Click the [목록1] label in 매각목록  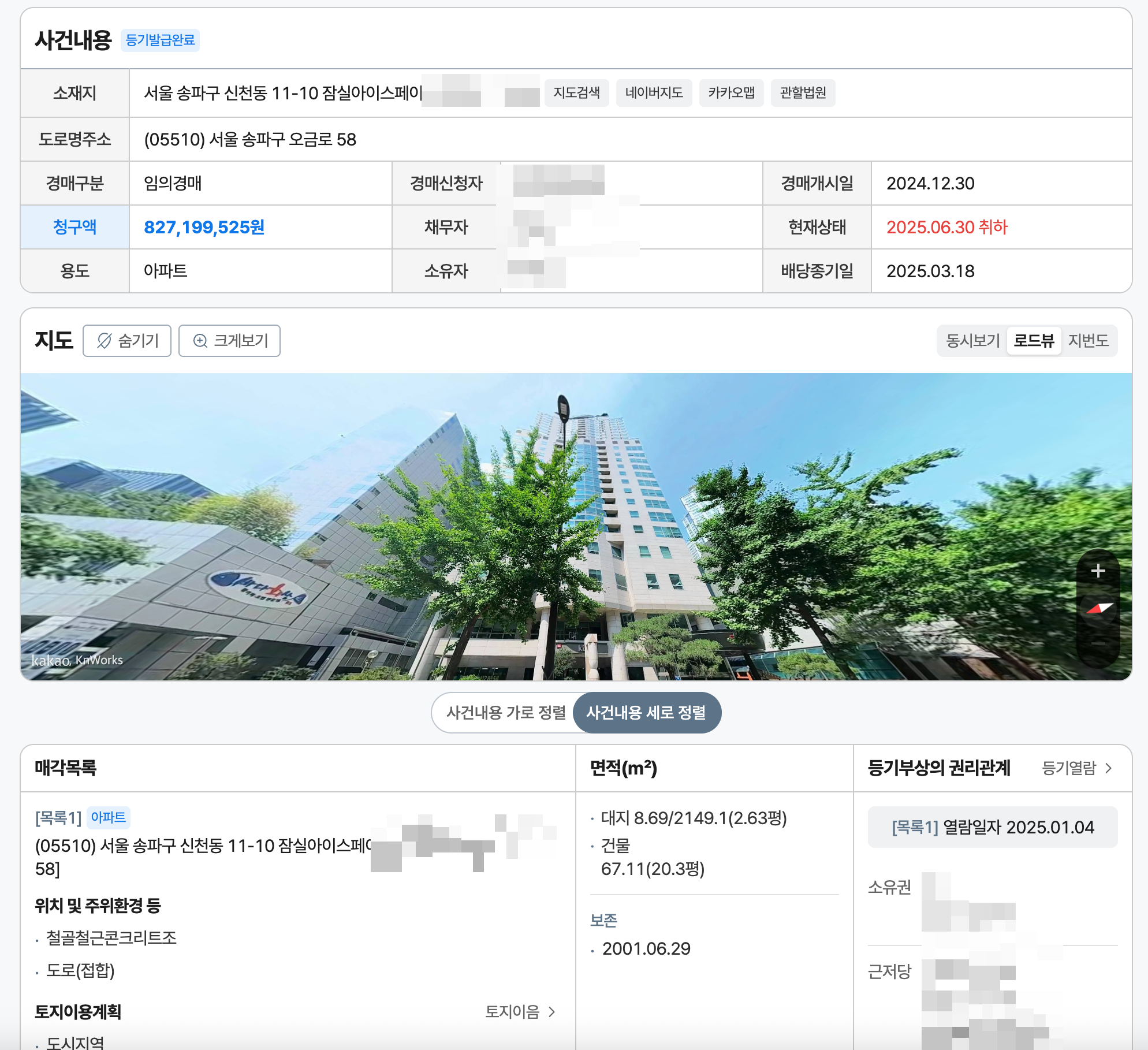point(58,818)
